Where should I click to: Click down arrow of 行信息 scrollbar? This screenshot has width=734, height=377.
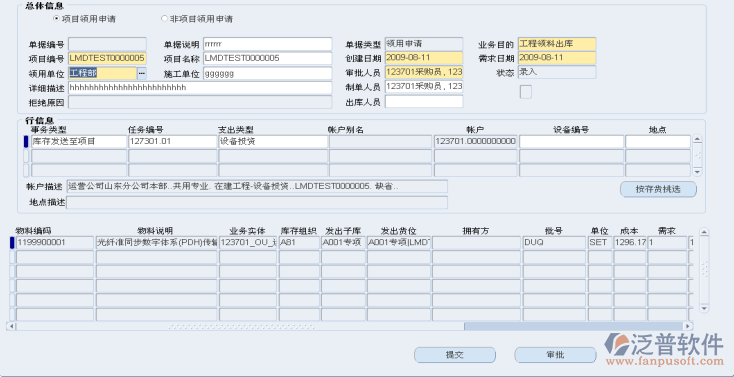(697, 172)
